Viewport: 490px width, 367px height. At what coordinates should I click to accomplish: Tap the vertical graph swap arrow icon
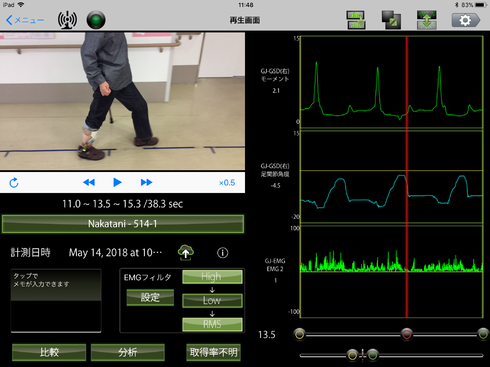pos(427,20)
